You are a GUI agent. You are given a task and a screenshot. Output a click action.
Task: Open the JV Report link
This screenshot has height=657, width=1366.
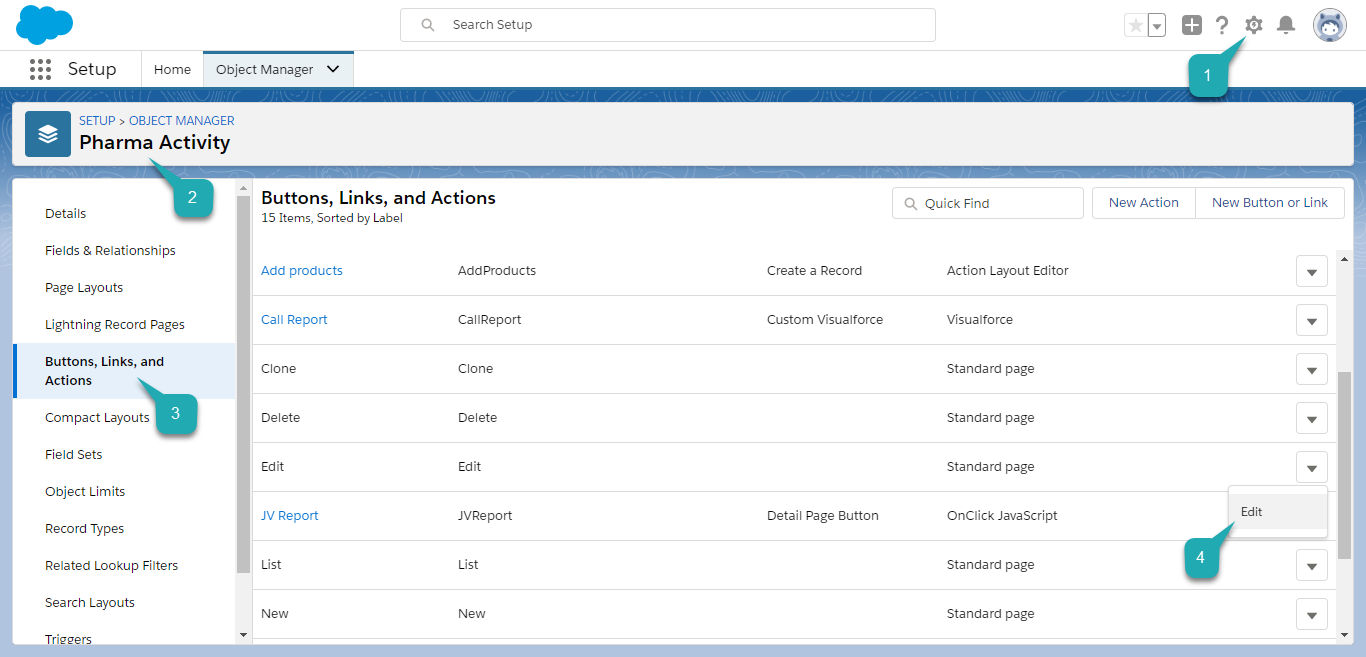tap(289, 516)
